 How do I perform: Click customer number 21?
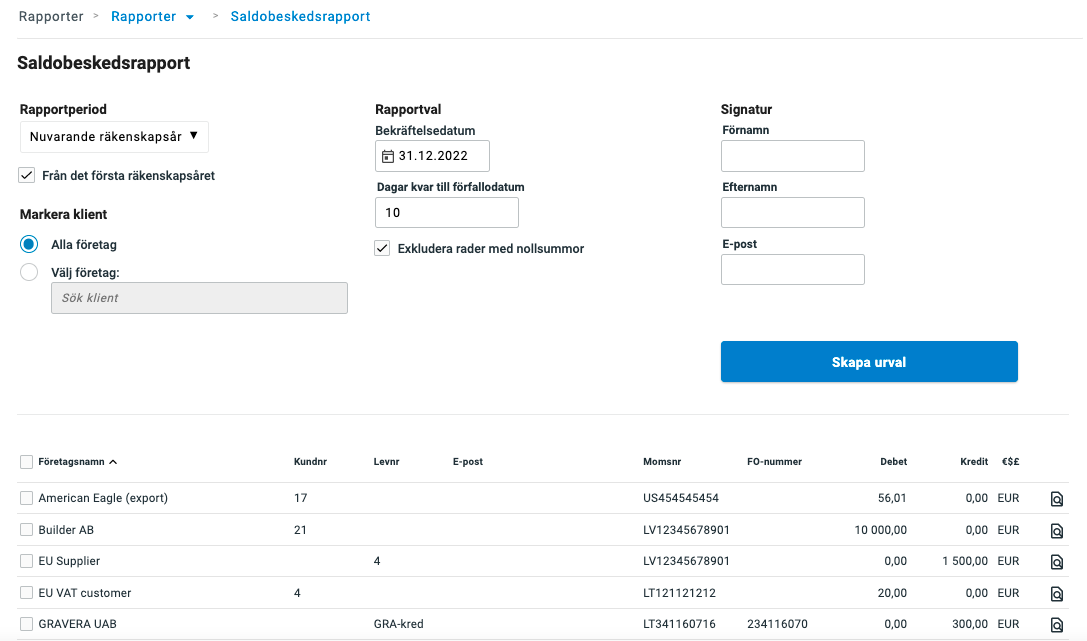tap(300, 529)
